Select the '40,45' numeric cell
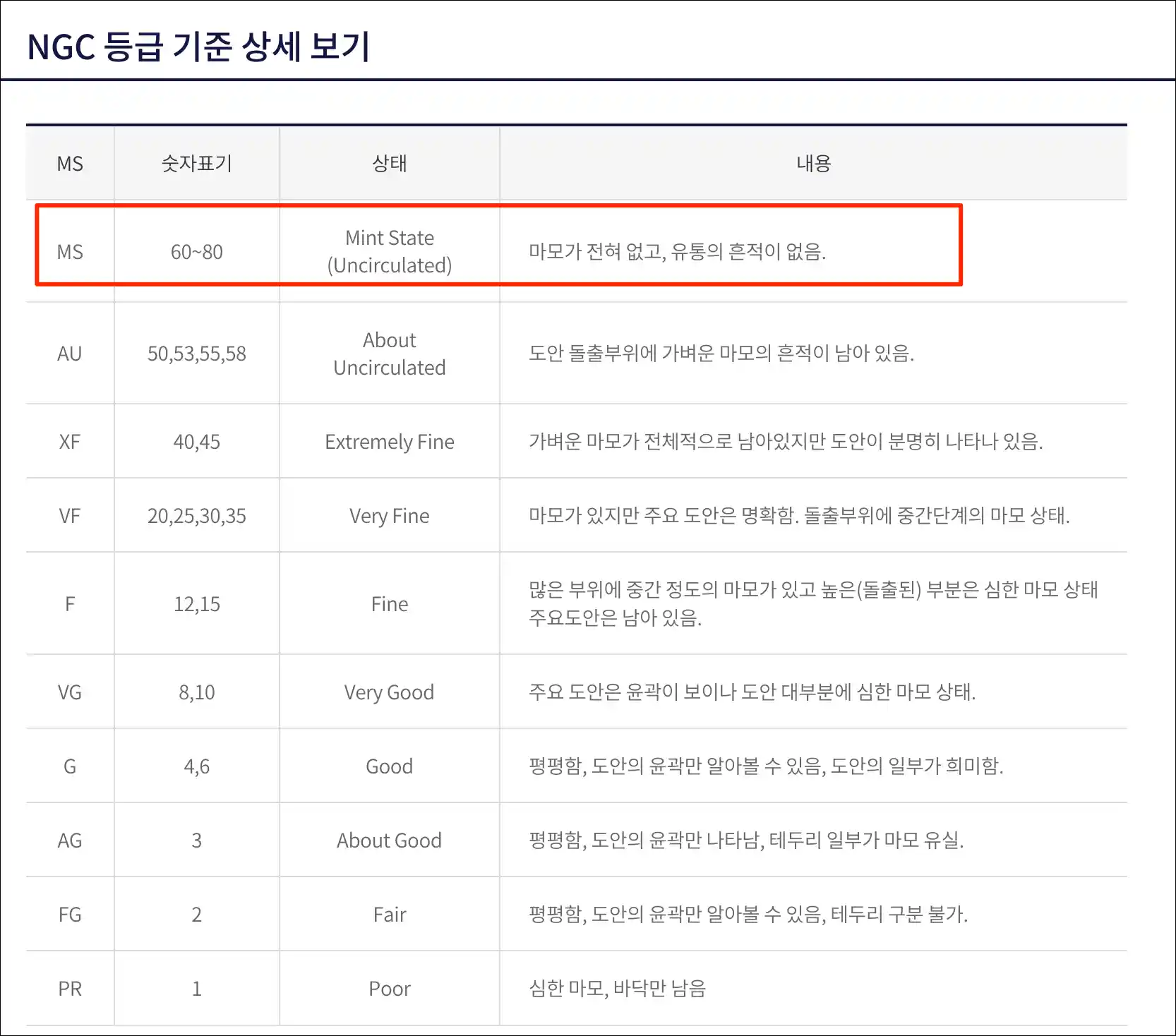This screenshot has width=1176, height=1036. [197, 442]
